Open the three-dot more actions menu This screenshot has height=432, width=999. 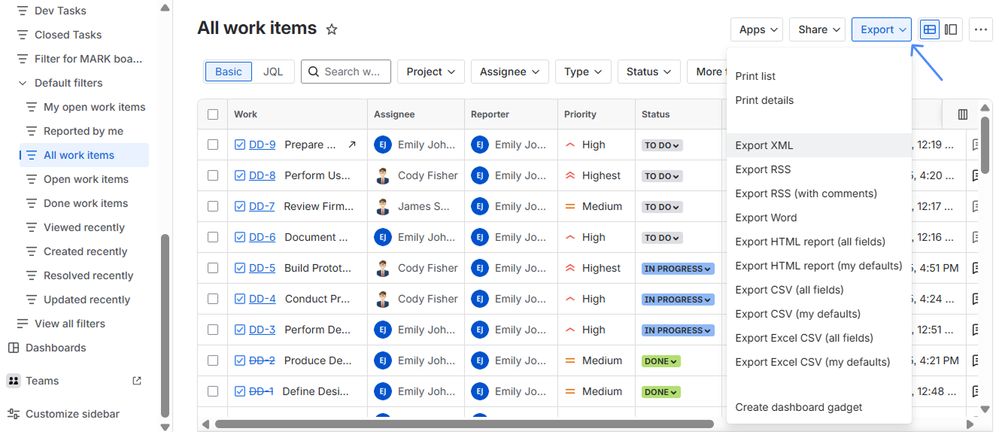pyautogui.click(x=979, y=29)
